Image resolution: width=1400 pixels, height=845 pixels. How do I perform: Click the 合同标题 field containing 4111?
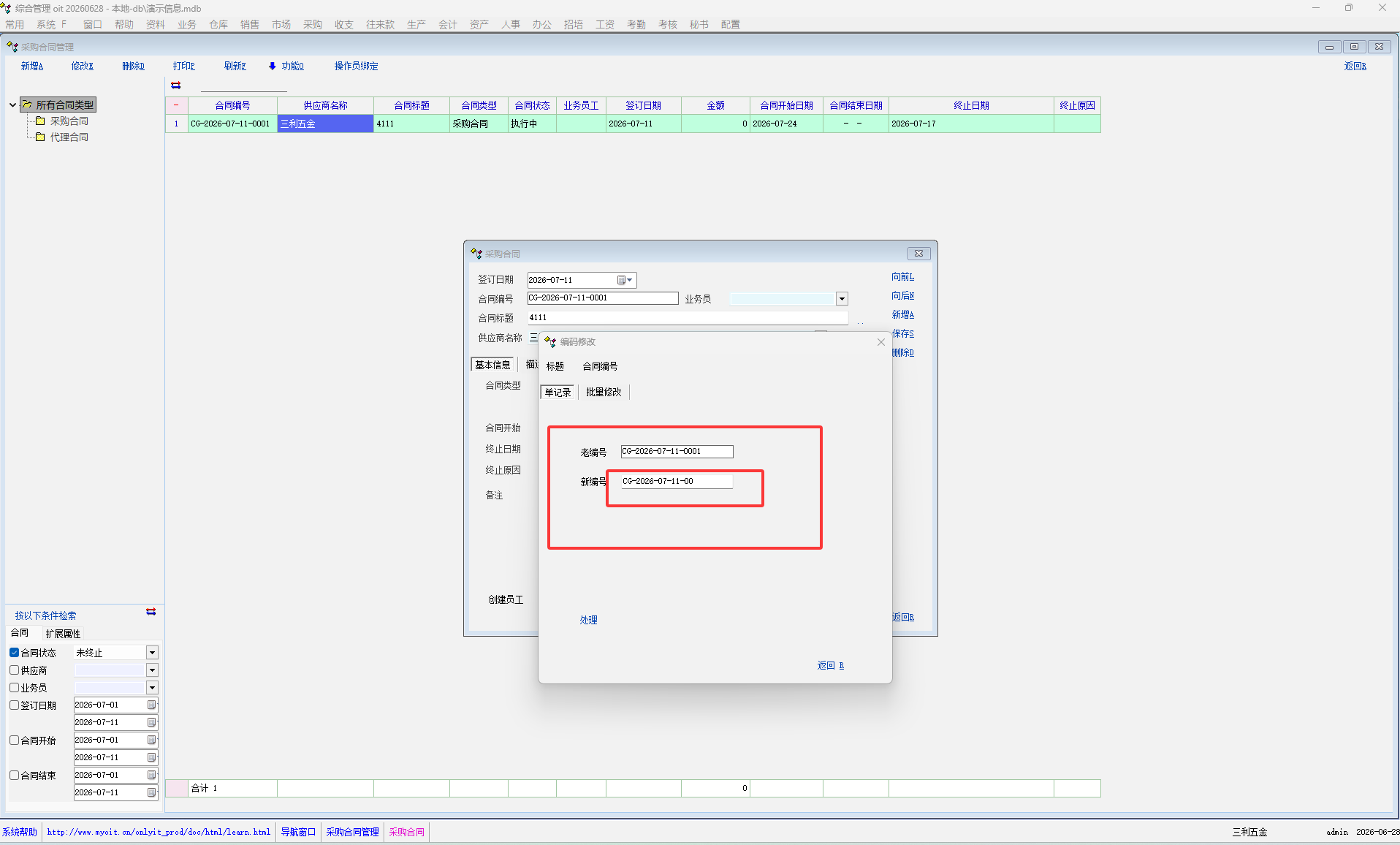688,318
